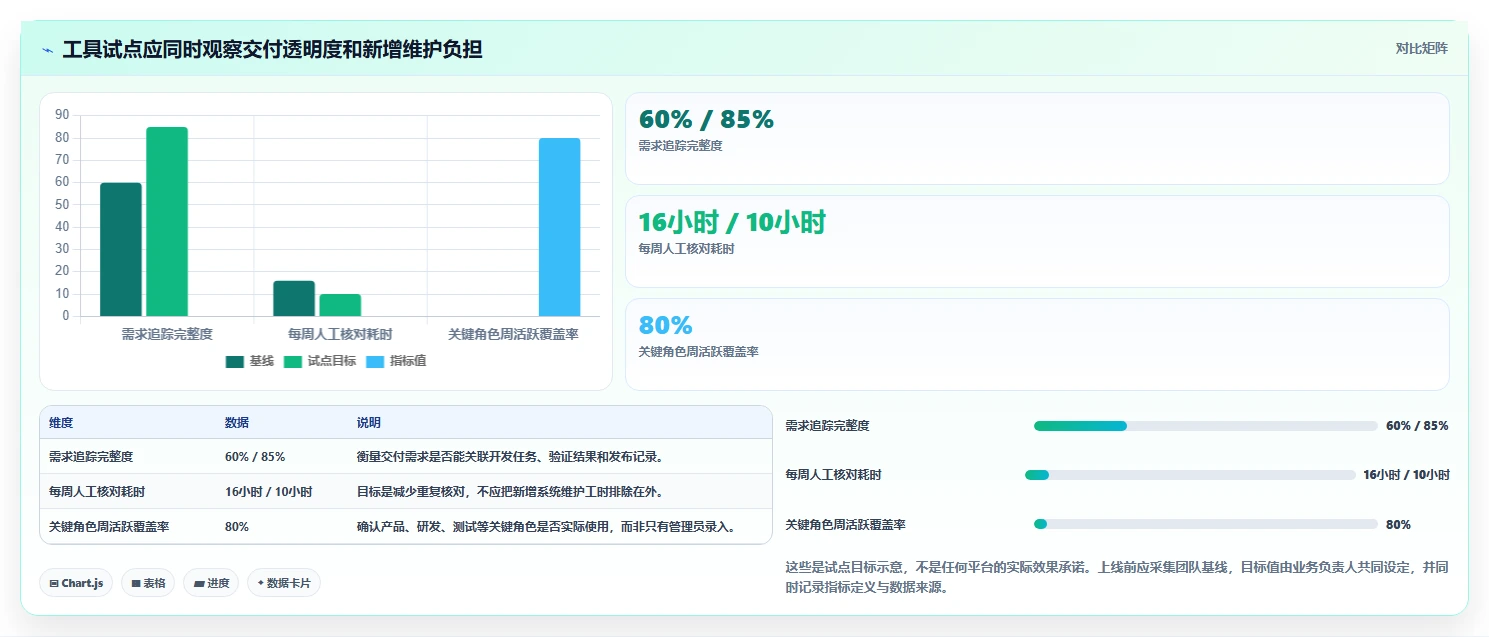Click the 关键角色周活跃覆盖率 chart axis label

coord(513,334)
